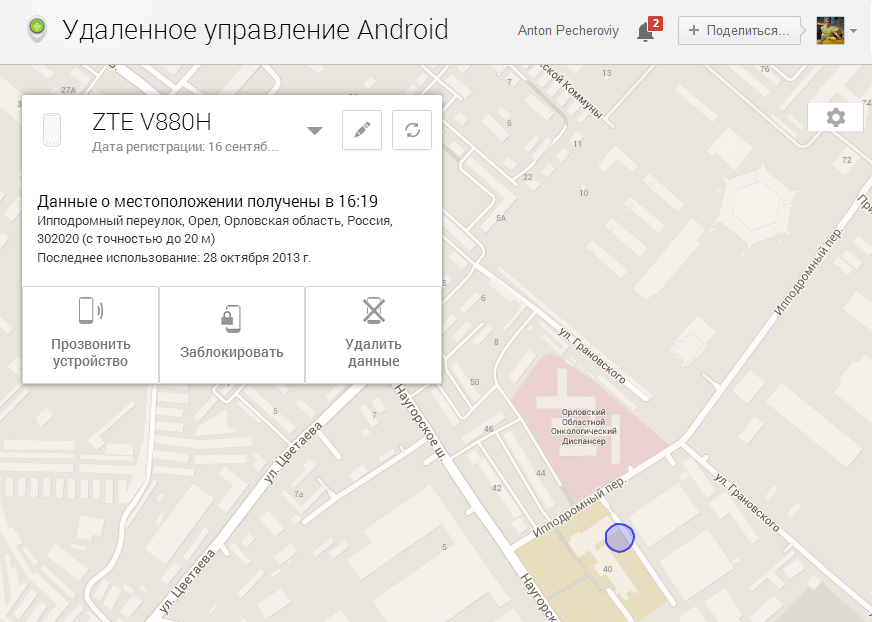Open the settings gear on the map
872x622 pixels.
[x=835, y=117]
